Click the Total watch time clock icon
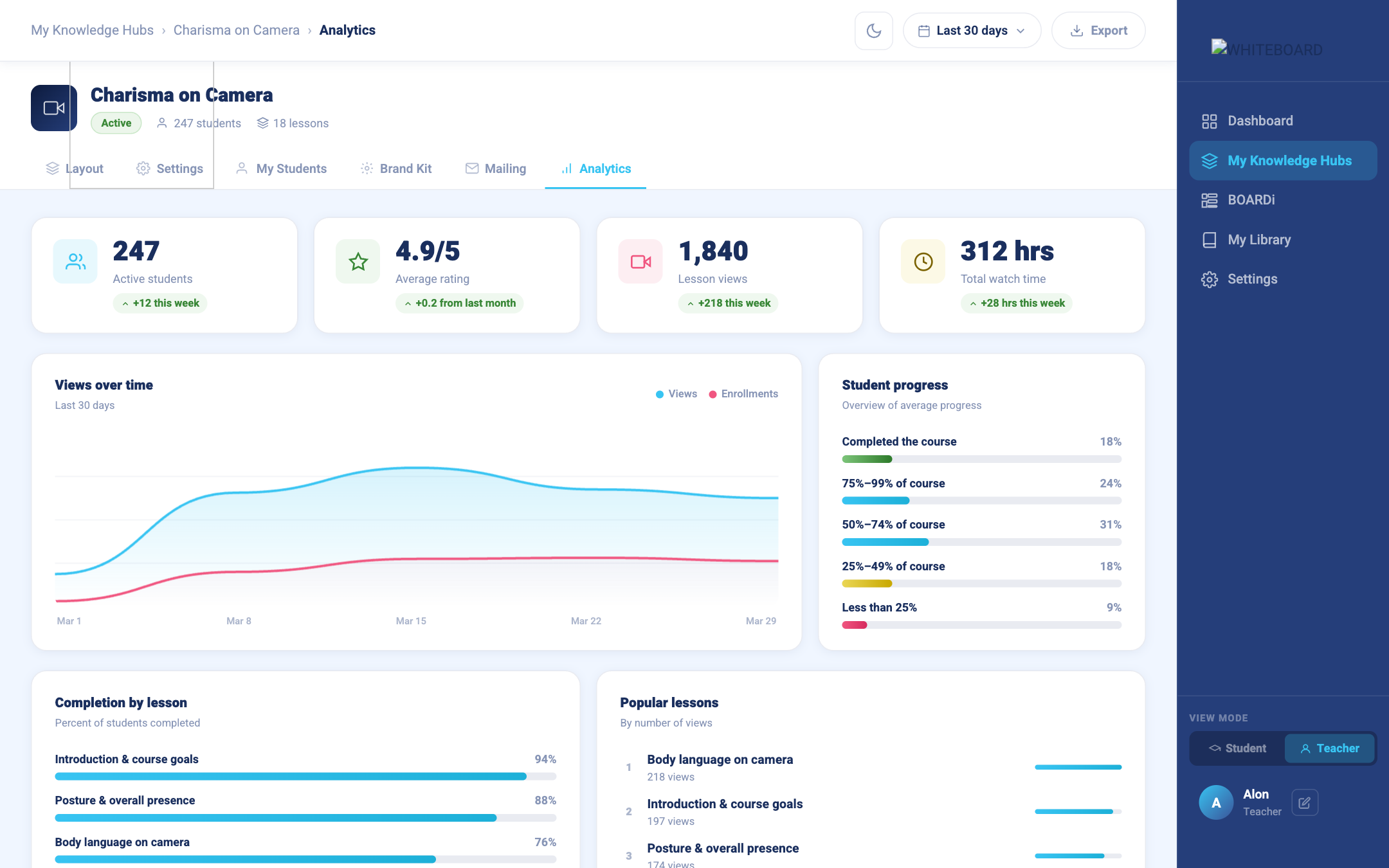Image resolution: width=1389 pixels, height=868 pixels. point(923,262)
